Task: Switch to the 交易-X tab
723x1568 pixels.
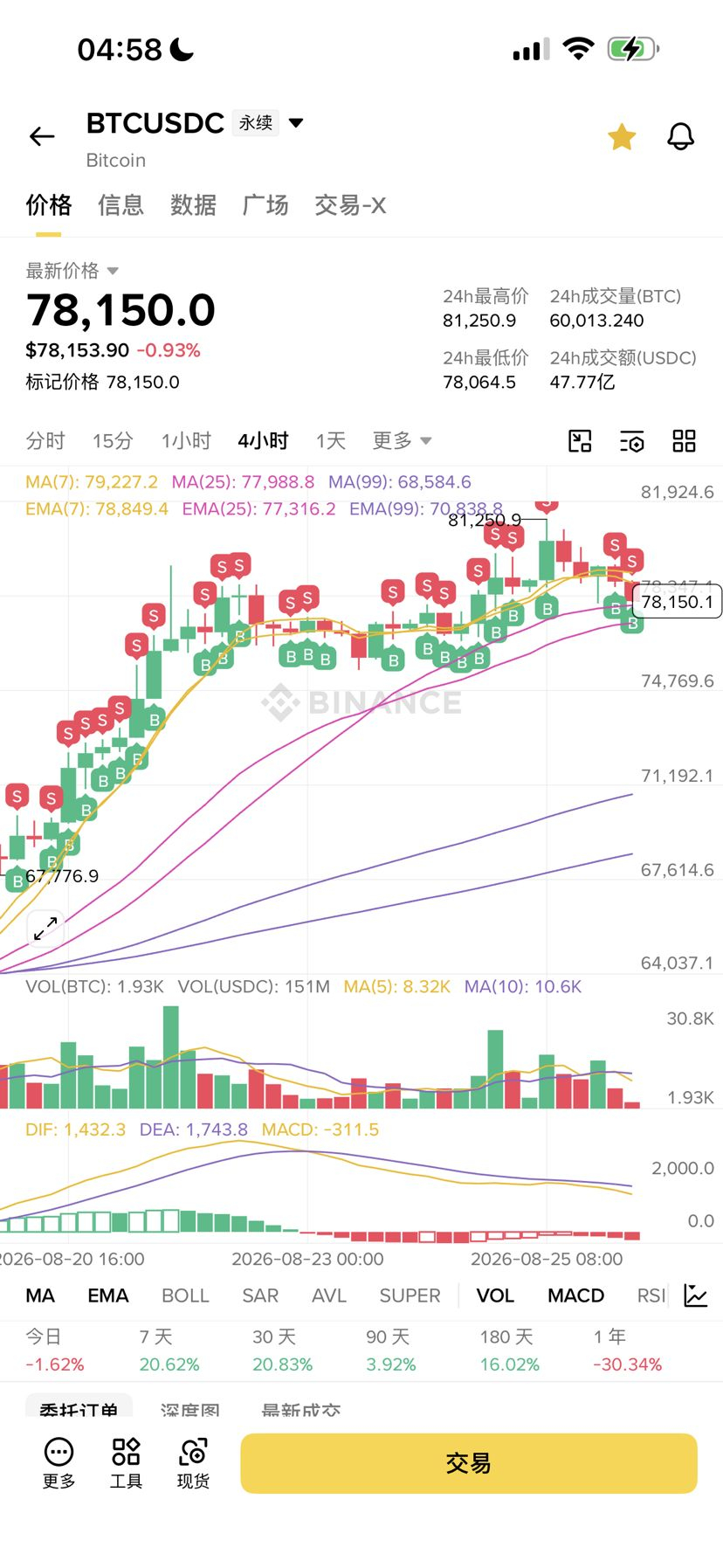Action: pyautogui.click(x=350, y=205)
